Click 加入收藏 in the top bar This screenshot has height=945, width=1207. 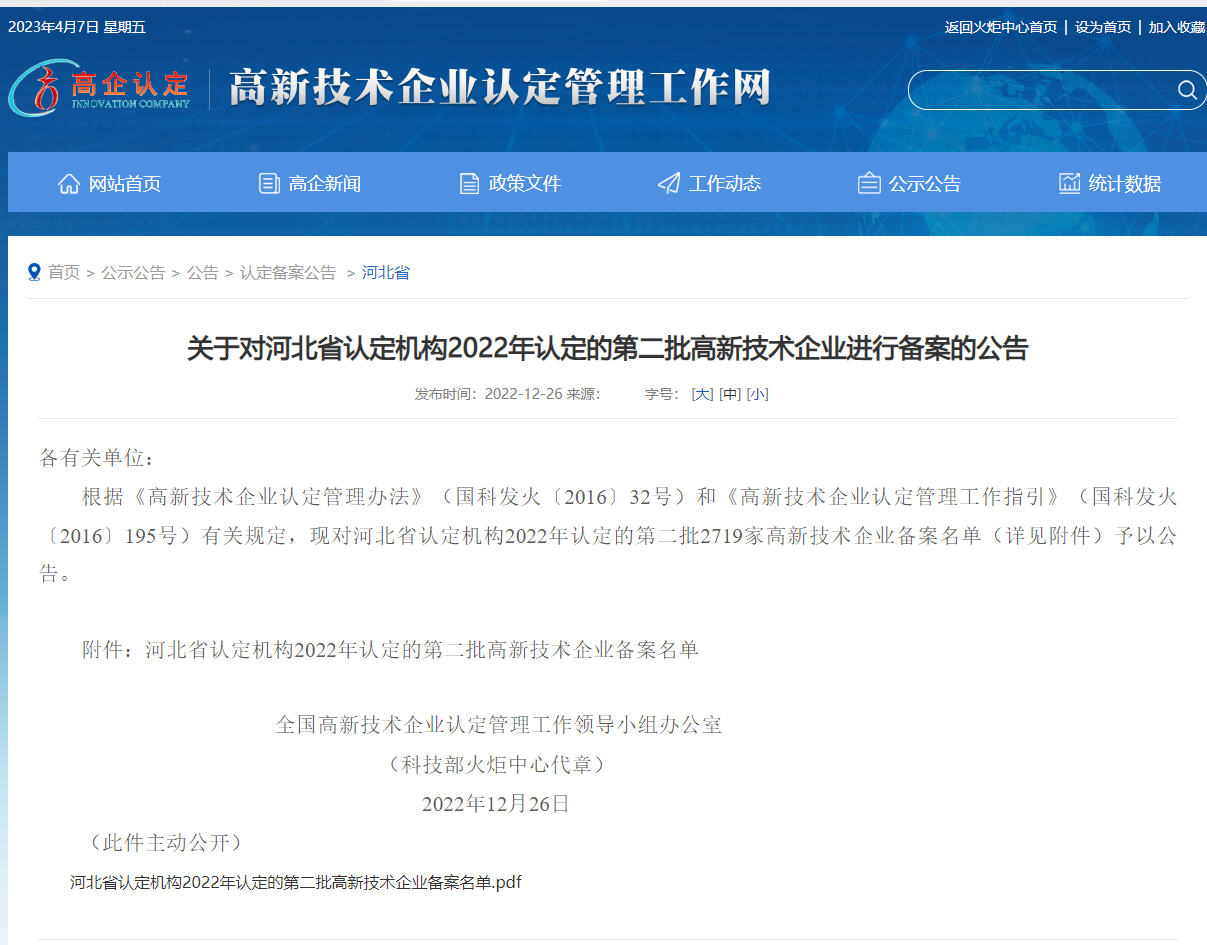tap(1176, 27)
